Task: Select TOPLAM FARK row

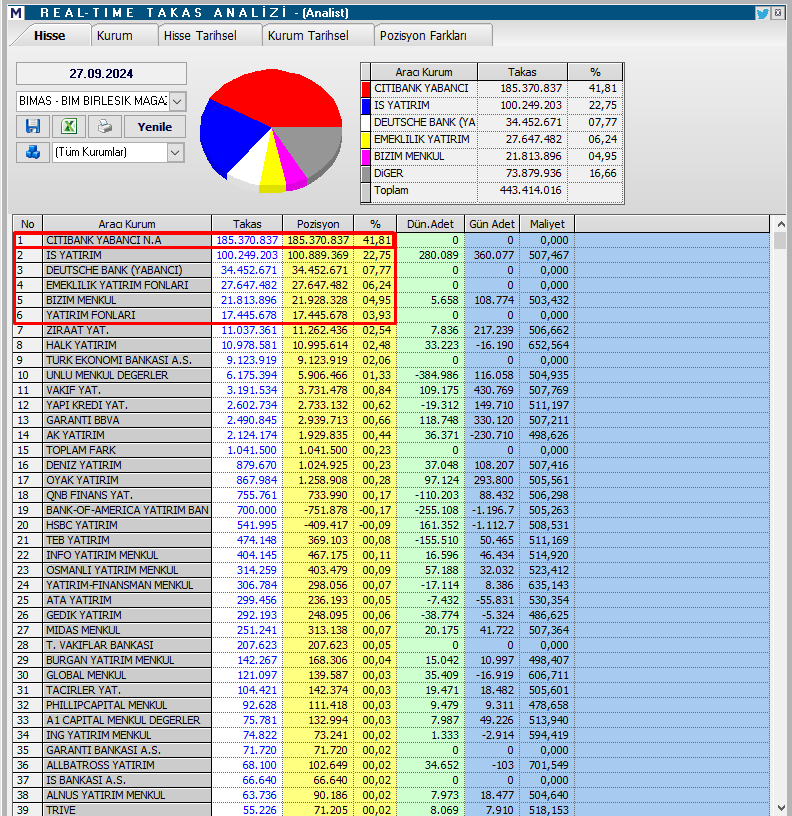Action: click(391, 450)
